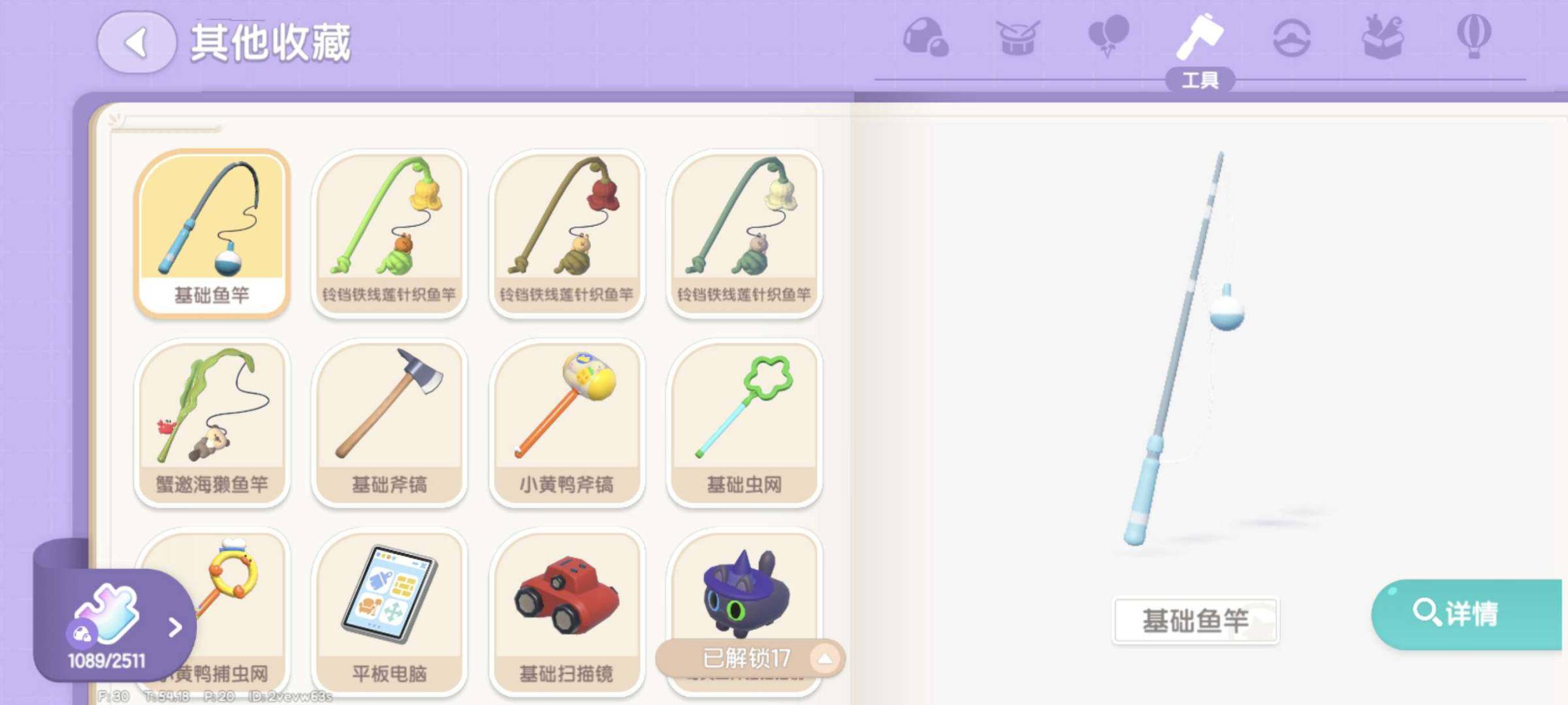
Task: Select the 小黄鸭斧镐 hammer card
Action: (567, 423)
